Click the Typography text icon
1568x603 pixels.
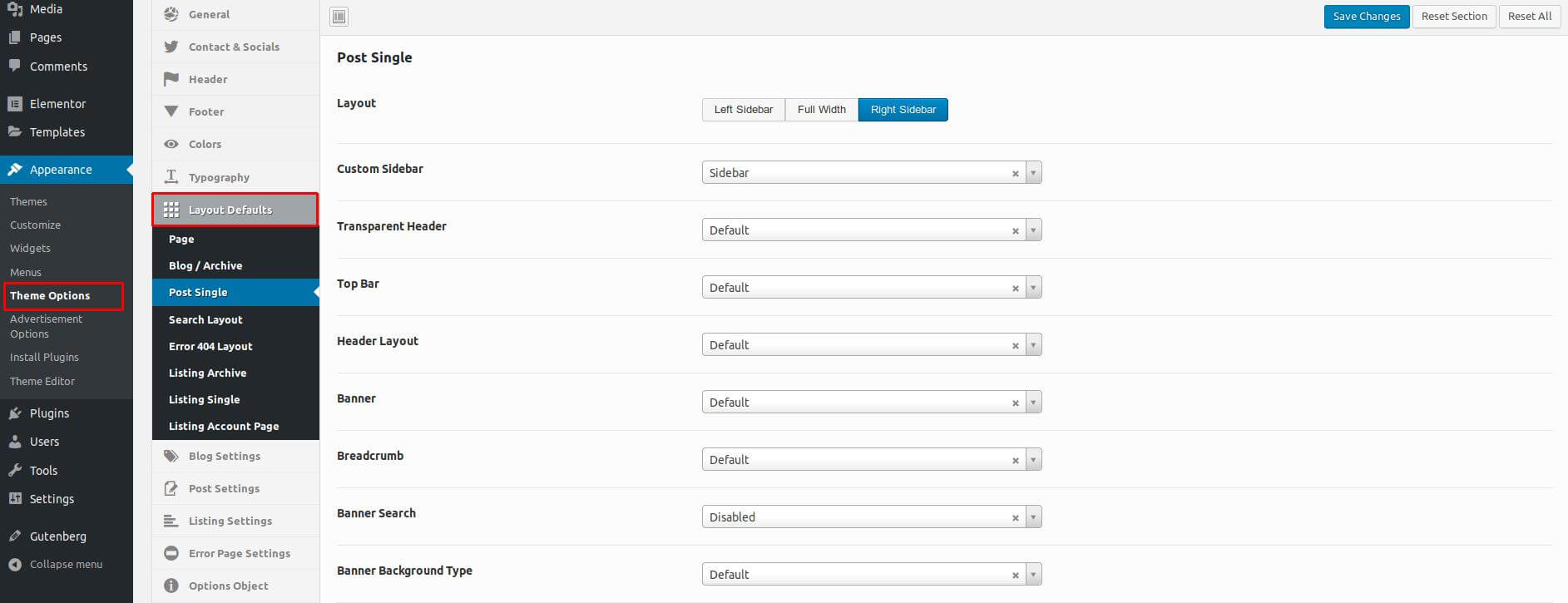[x=171, y=177]
